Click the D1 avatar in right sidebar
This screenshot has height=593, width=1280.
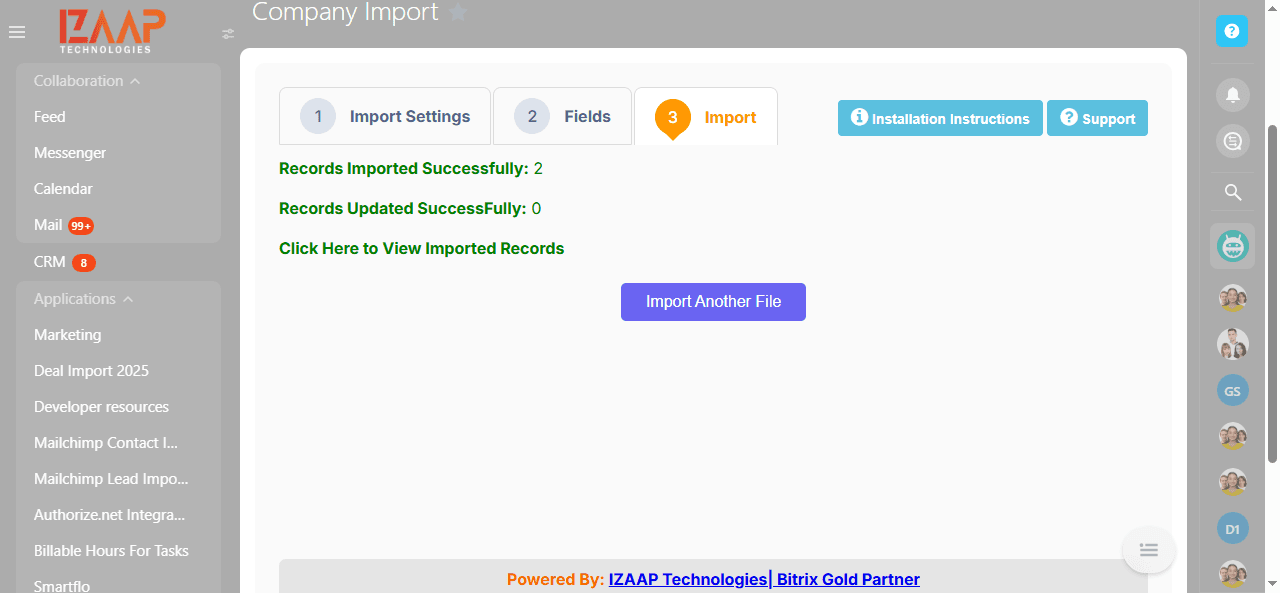pyautogui.click(x=1232, y=528)
